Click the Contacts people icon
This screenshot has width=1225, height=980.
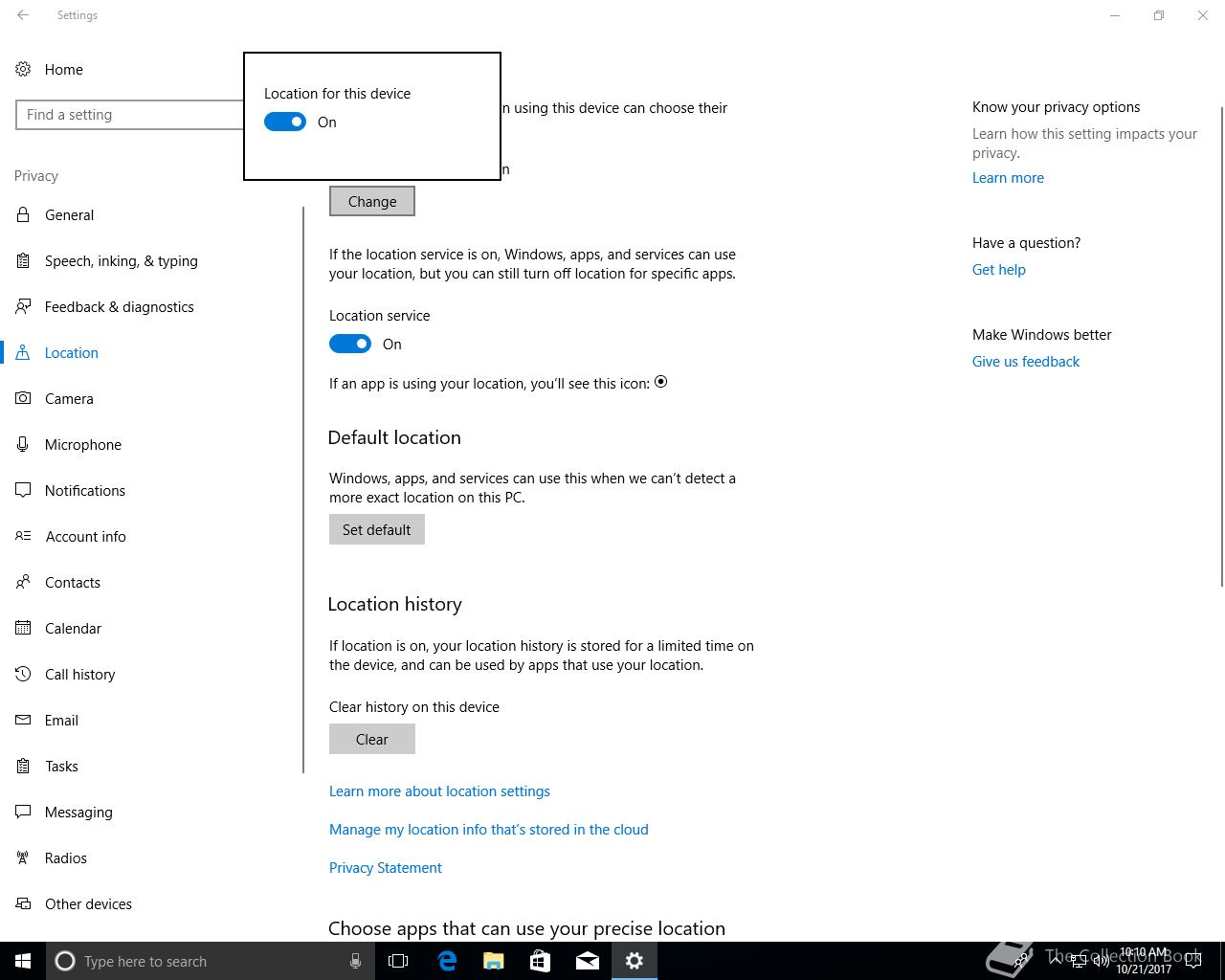(x=23, y=582)
